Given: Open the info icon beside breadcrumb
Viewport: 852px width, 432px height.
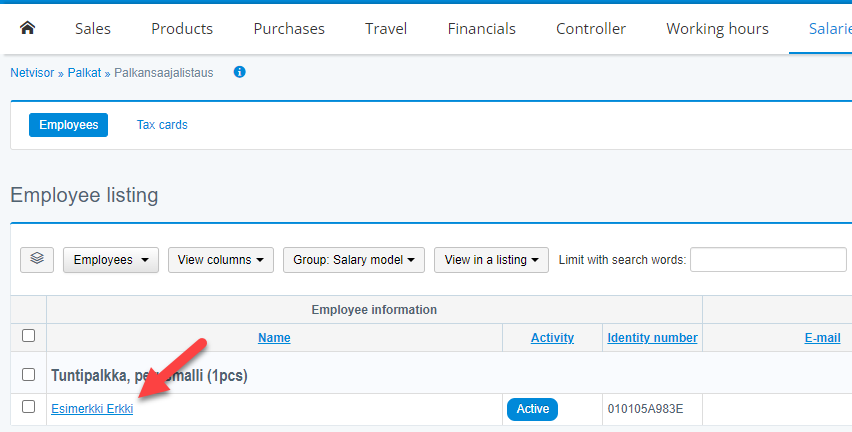Looking at the screenshot, I should tap(239, 72).
